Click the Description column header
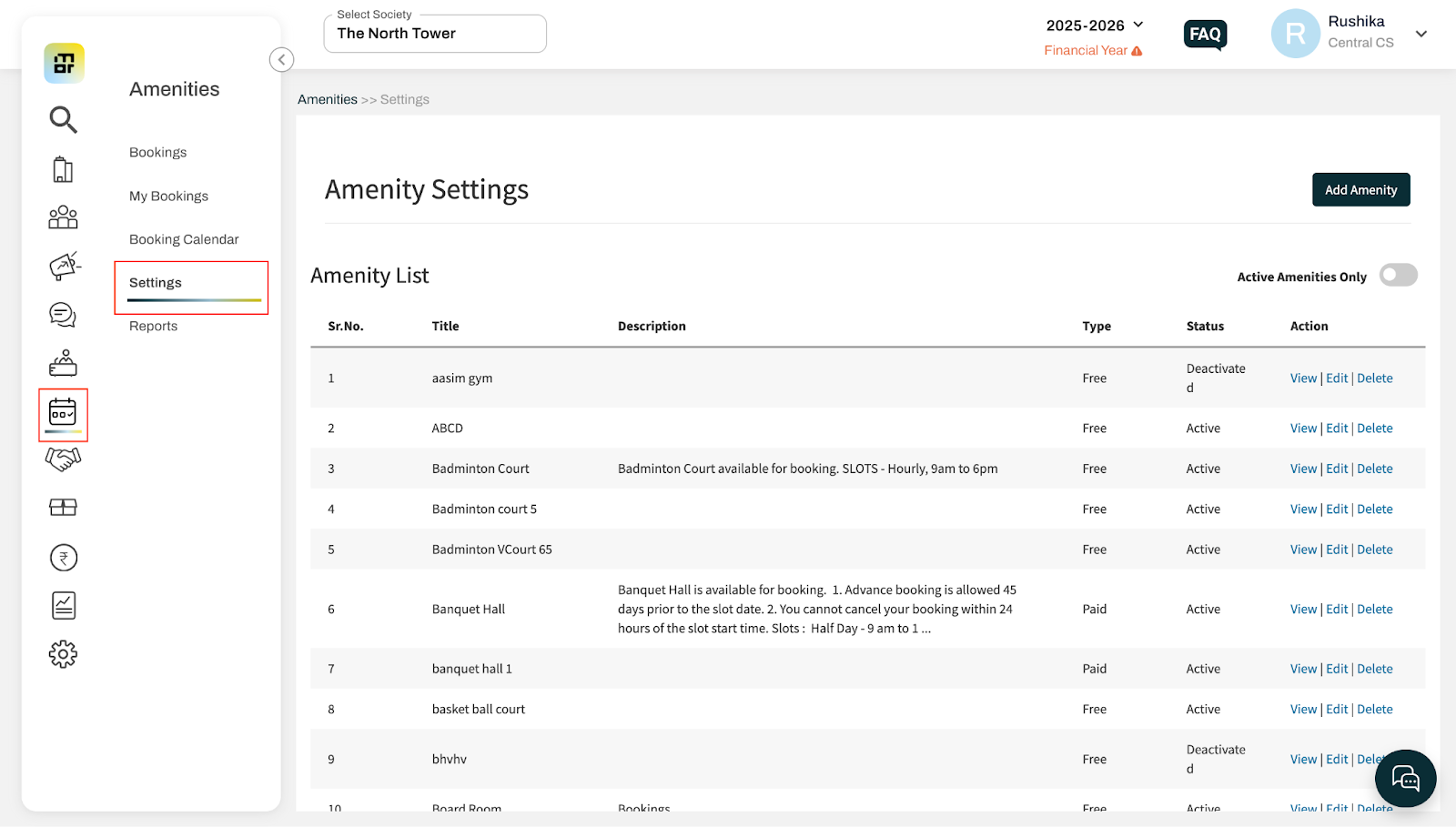Screen dimensions: 1456x827 (652, 326)
